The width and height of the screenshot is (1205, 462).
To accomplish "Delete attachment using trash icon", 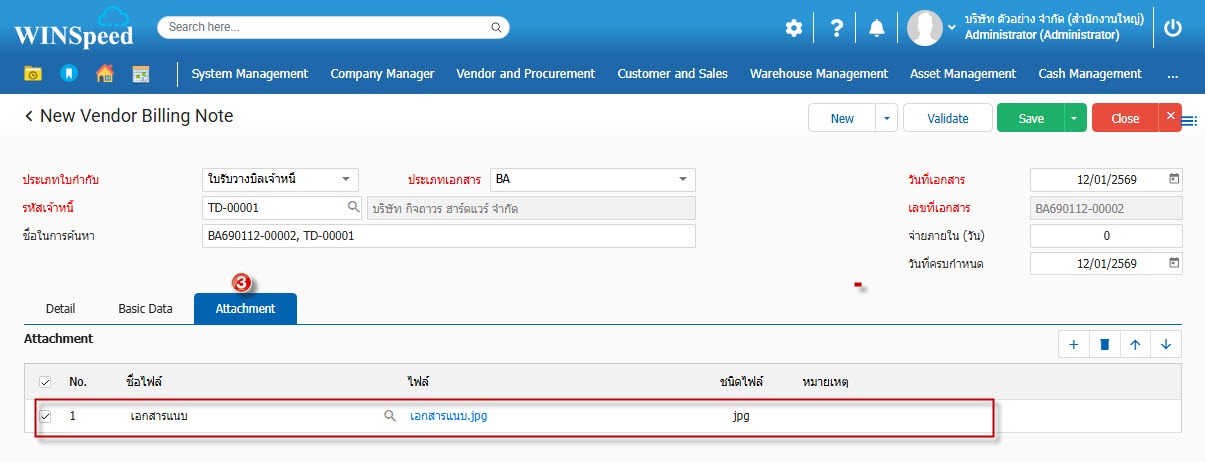I will pyautogui.click(x=1104, y=344).
